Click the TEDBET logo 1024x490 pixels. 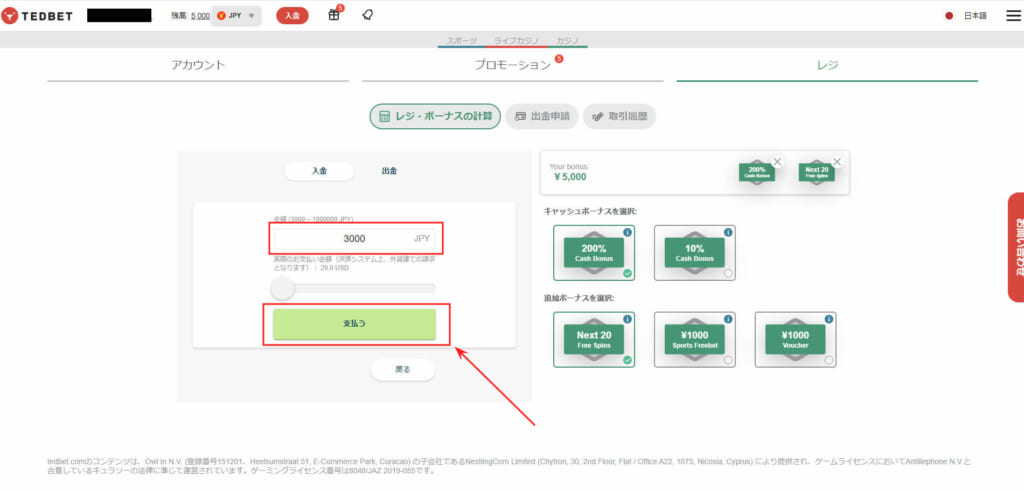tap(37, 16)
